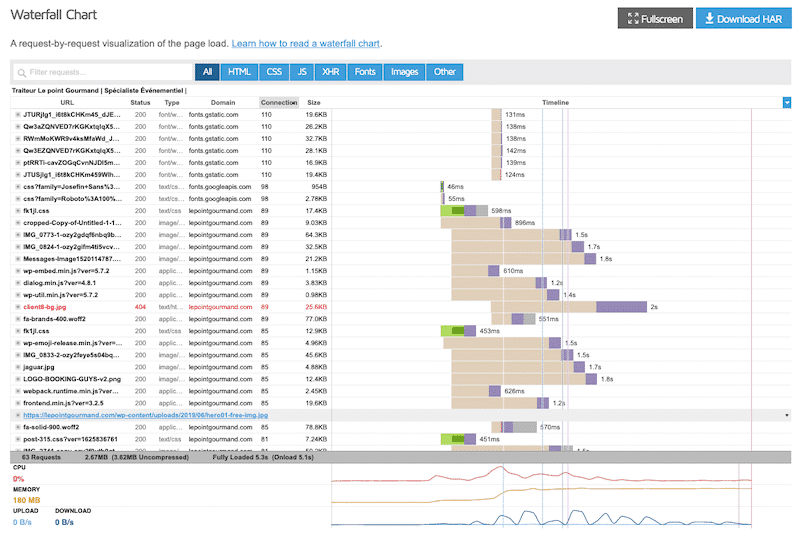The image size is (800, 541).
Task: Collapse the expanded hero01-free-img row arrow
Action: [787, 415]
